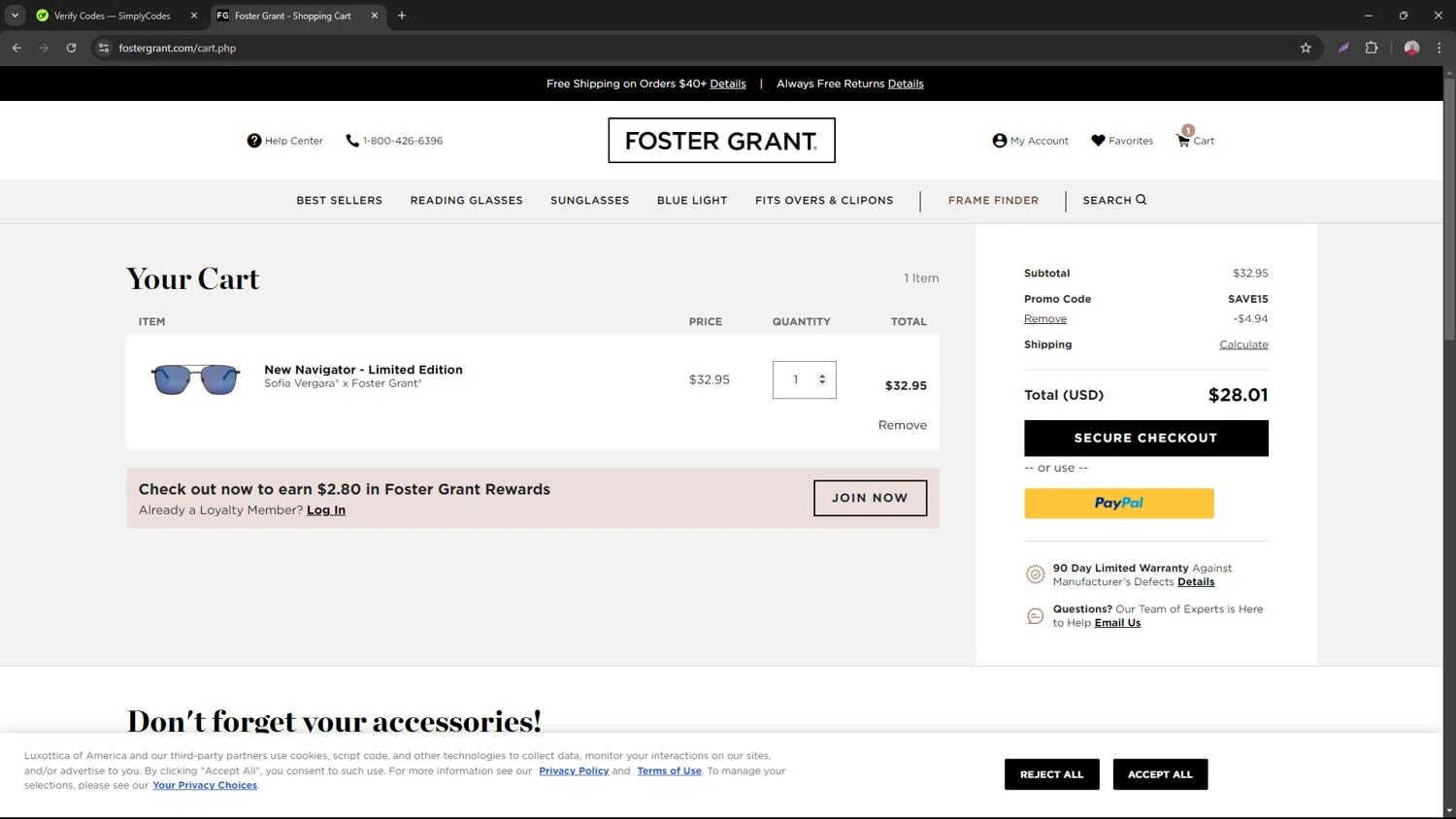The height and width of the screenshot is (819, 1456).
Task: Click Calculate shipping link
Action: click(1243, 344)
